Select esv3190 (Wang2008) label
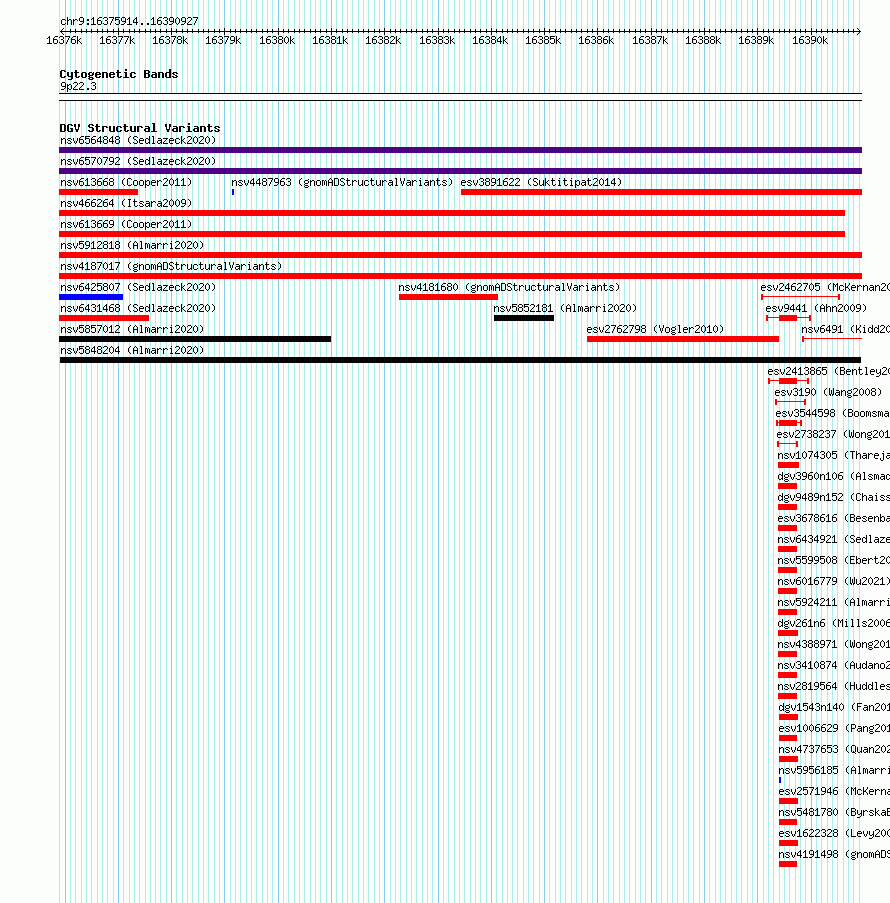 pyautogui.click(x=828, y=393)
